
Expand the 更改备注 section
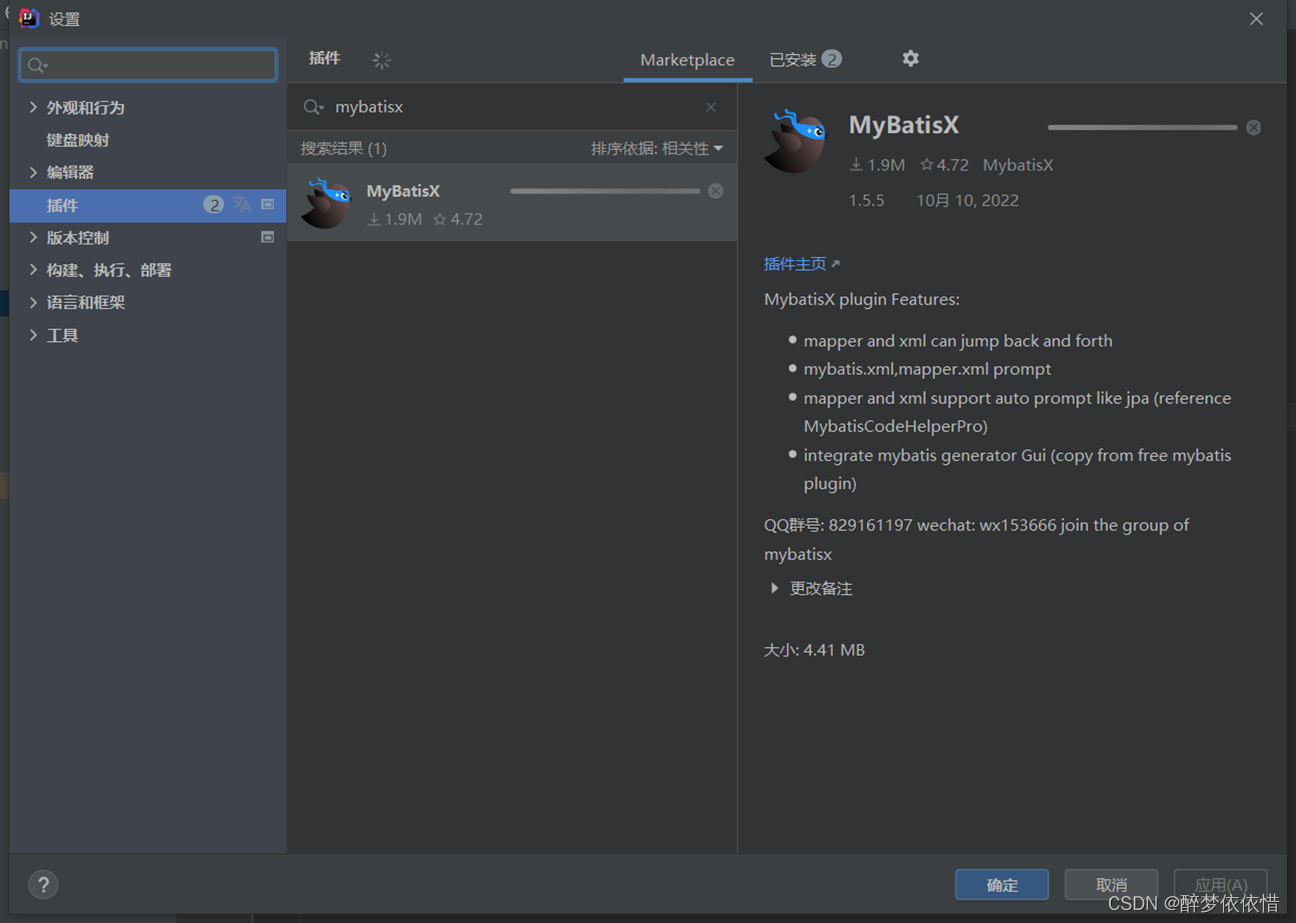pyautogui.click(x=774, y=588)
